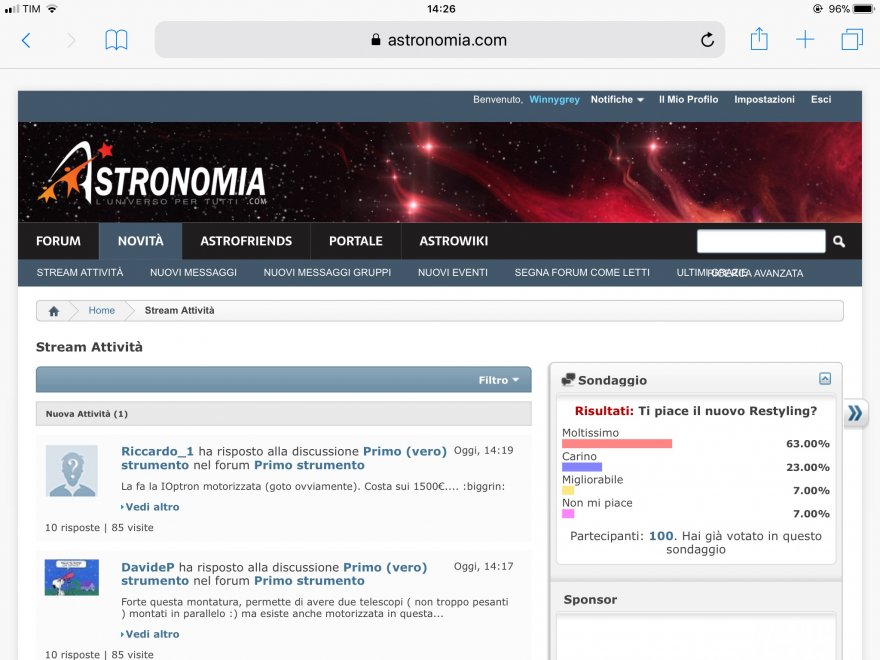Reload the page with refresh icon

click(x=707, y=40)
